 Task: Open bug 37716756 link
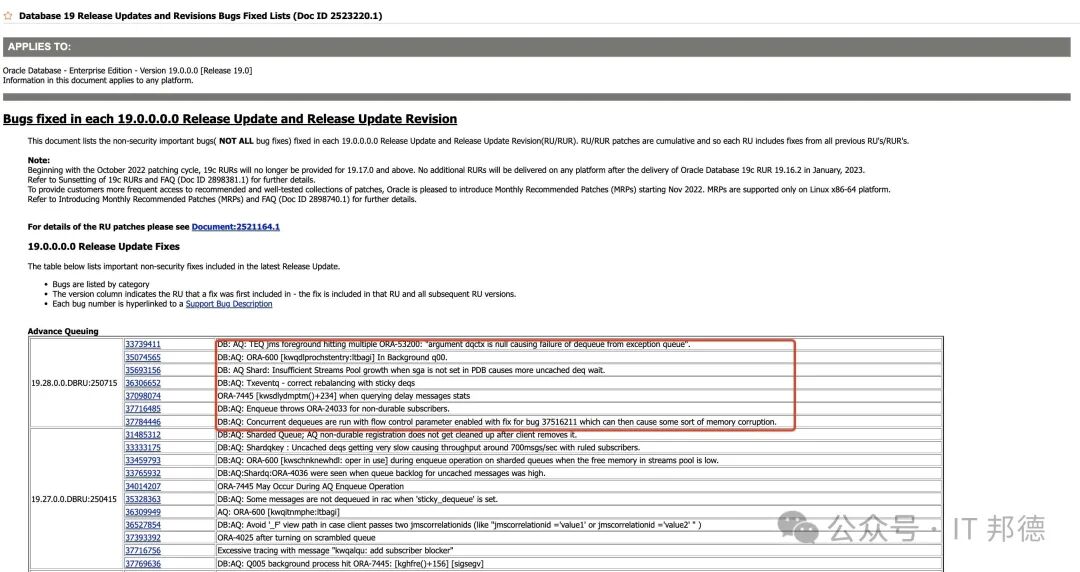(143, 551)
